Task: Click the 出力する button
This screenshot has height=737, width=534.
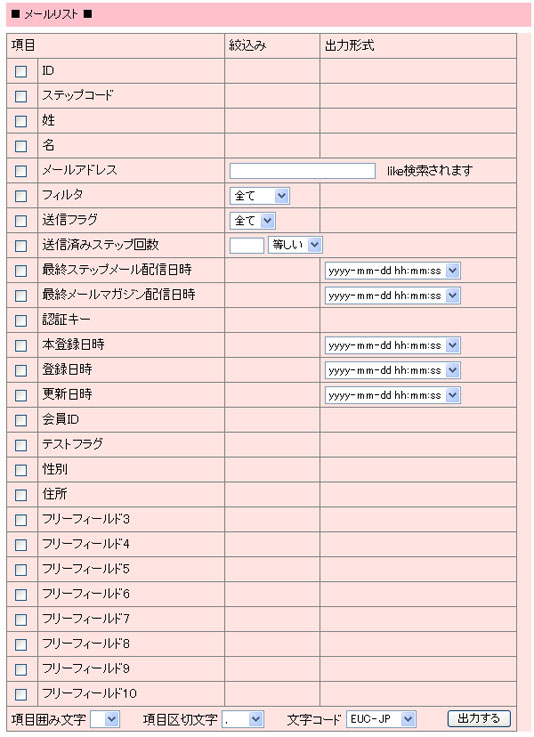Action: click(x=479, y=719)
